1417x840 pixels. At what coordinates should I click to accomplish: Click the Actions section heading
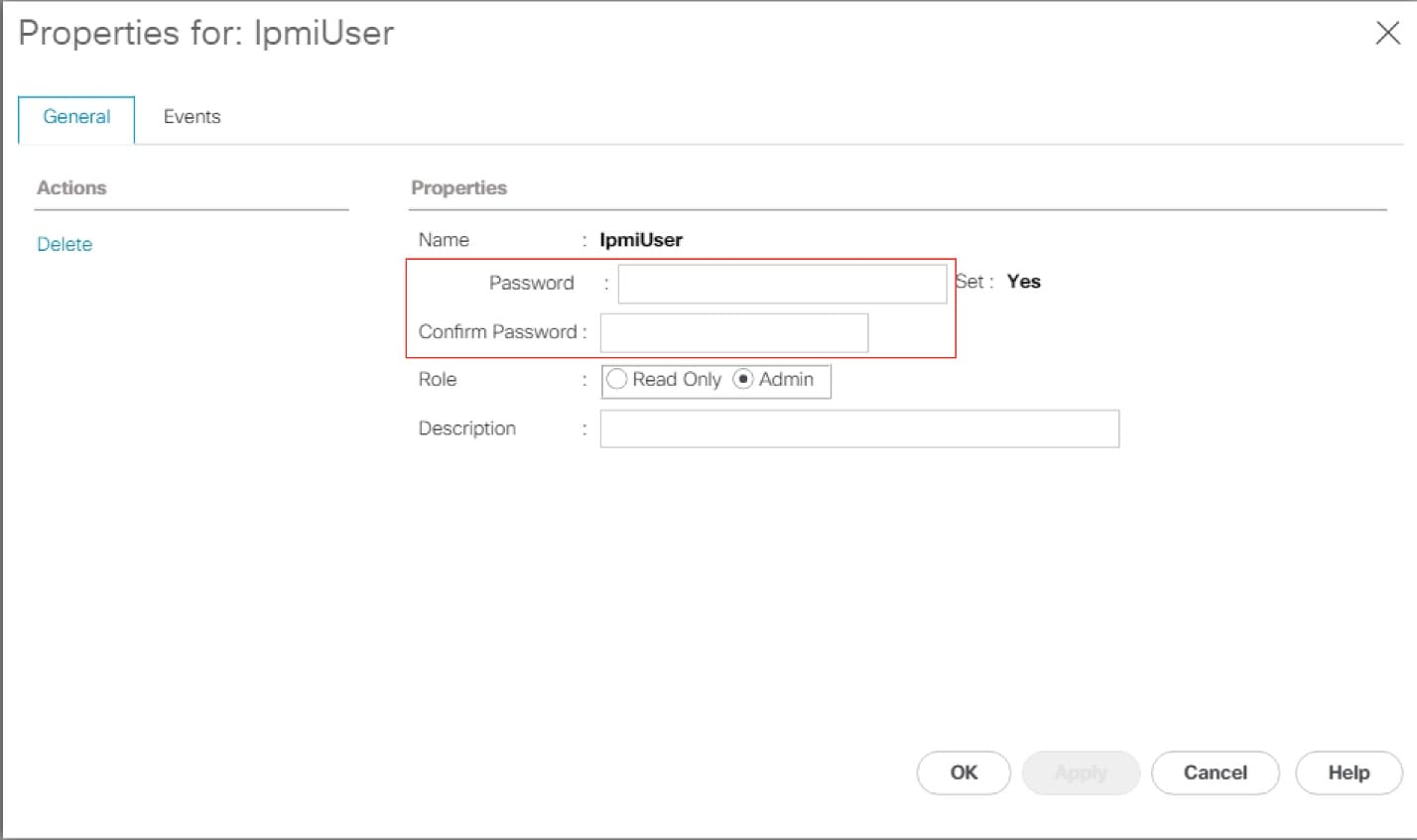coord(71,187)
